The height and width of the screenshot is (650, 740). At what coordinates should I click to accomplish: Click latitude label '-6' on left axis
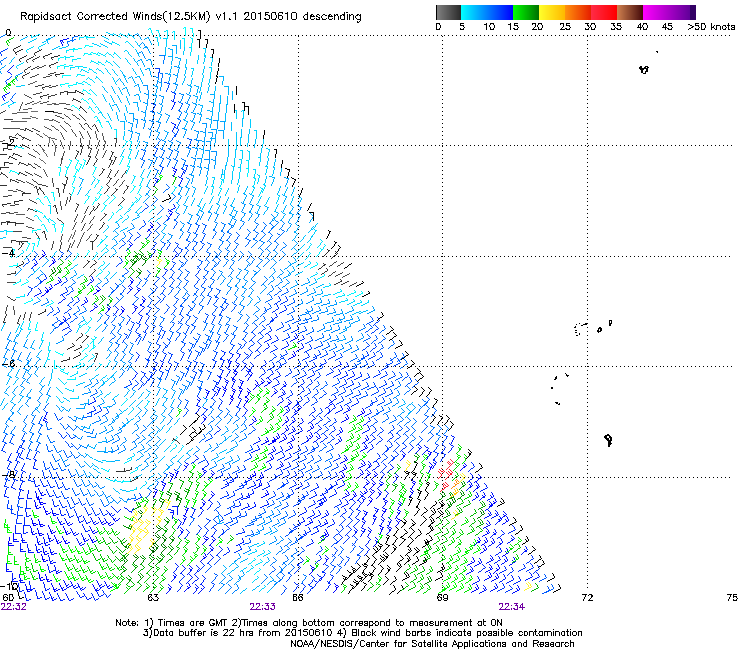pyautogui.click(x=9, y=364)
